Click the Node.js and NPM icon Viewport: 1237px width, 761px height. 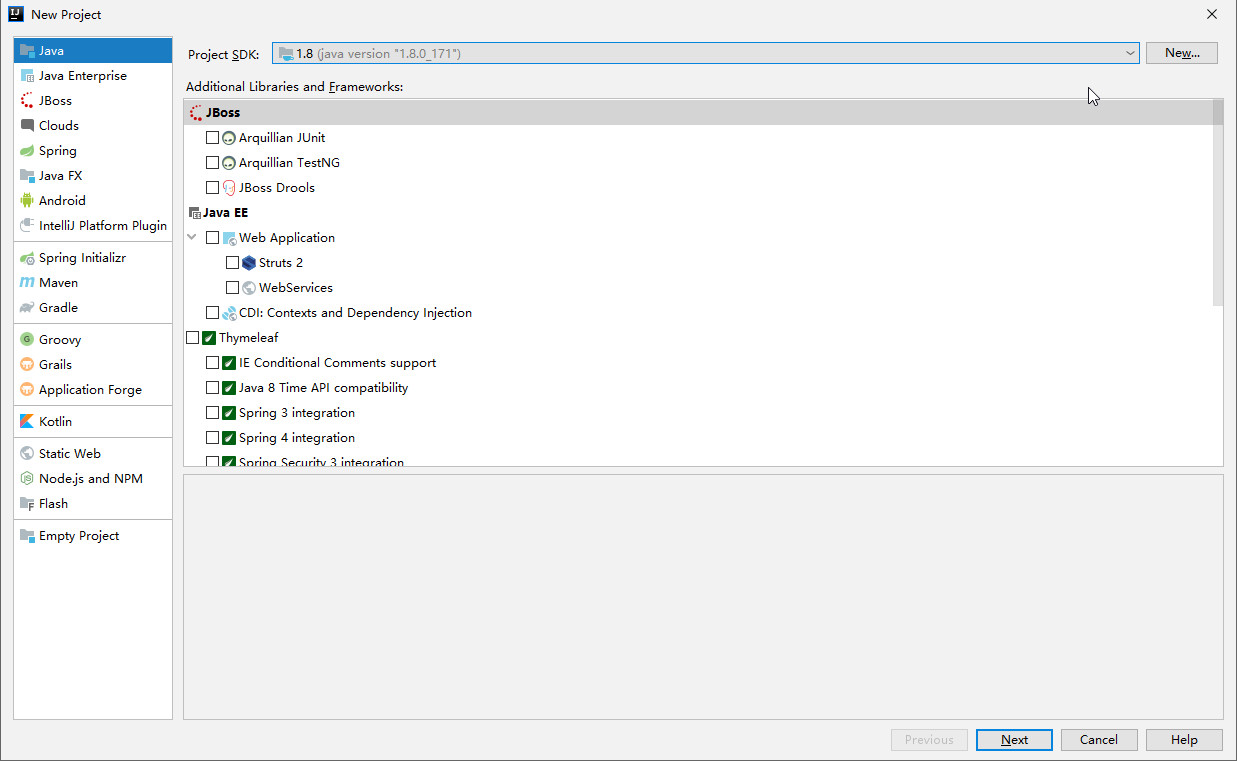(27, 478)
